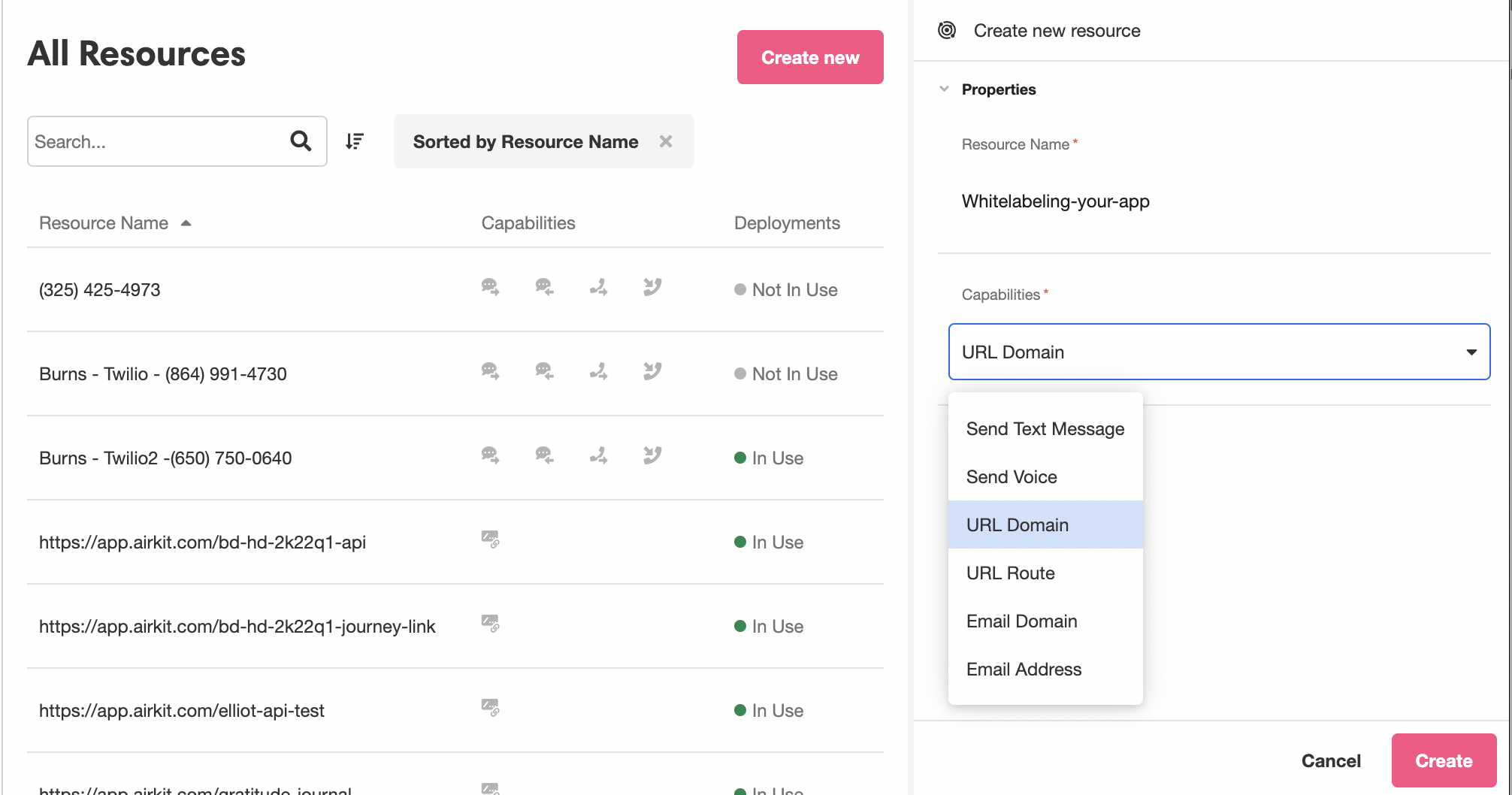
Task: Click the Create button in resource panel
Action: [1444, 760]
